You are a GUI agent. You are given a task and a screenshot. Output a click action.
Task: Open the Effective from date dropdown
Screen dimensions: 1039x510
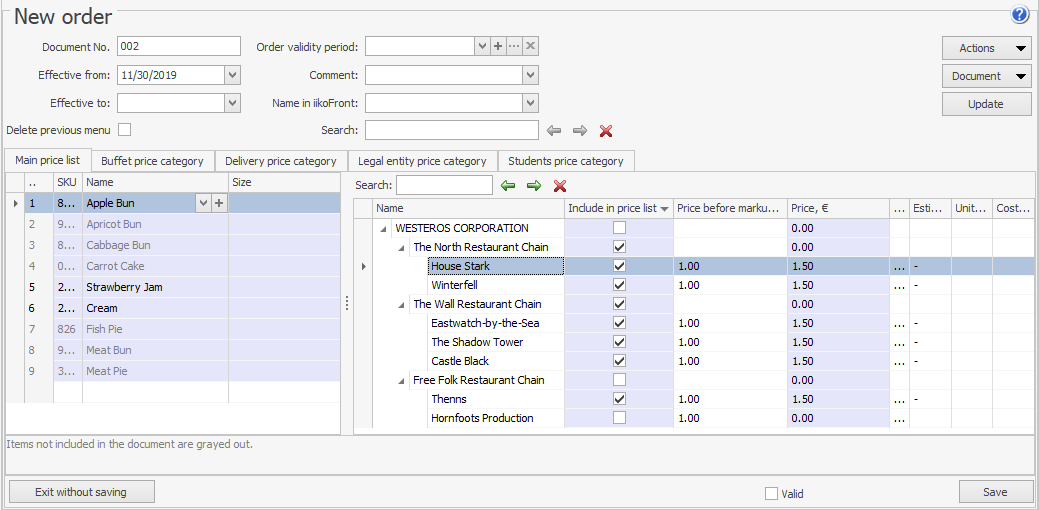pyautogui.click(x=233, y=75)
